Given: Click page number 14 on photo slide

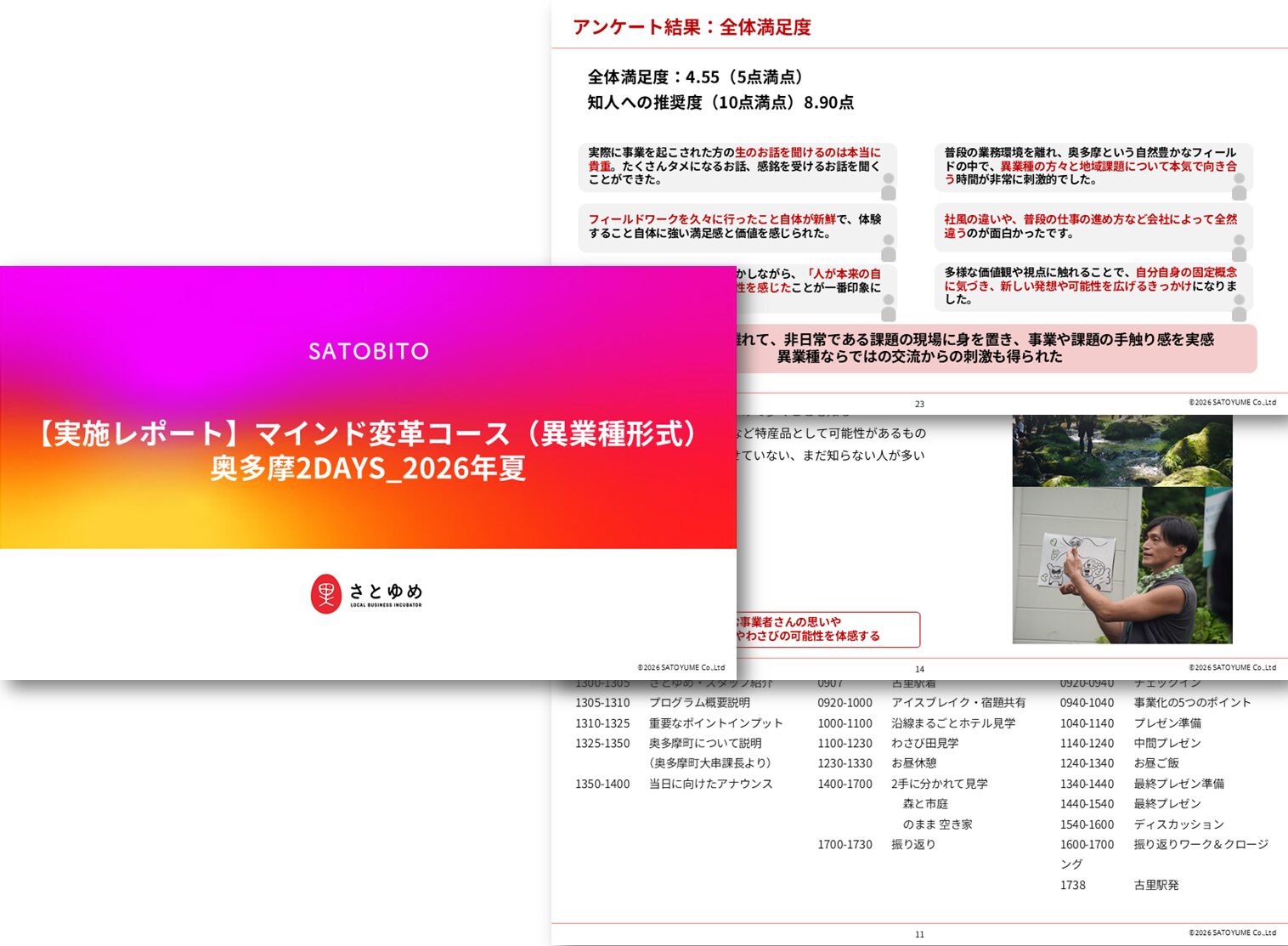Looking at the screenshot, I should coord(919,669).
